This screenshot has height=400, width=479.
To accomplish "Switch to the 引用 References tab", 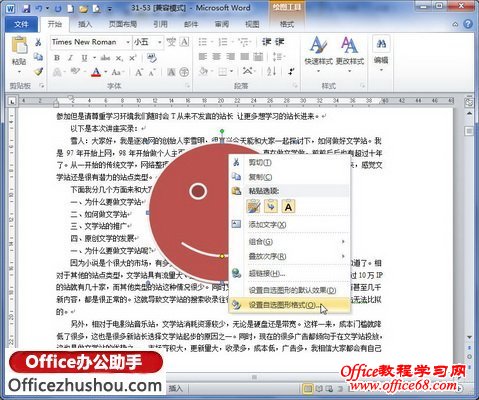I will pos(160,24).
